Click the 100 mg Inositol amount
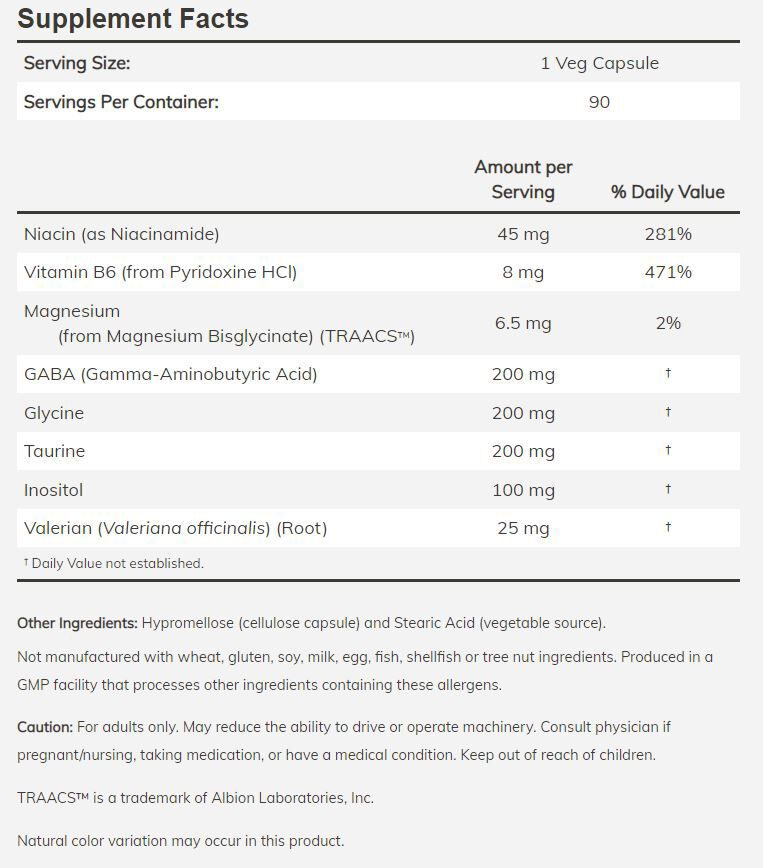The image size is (763, 868). [523, 490]
